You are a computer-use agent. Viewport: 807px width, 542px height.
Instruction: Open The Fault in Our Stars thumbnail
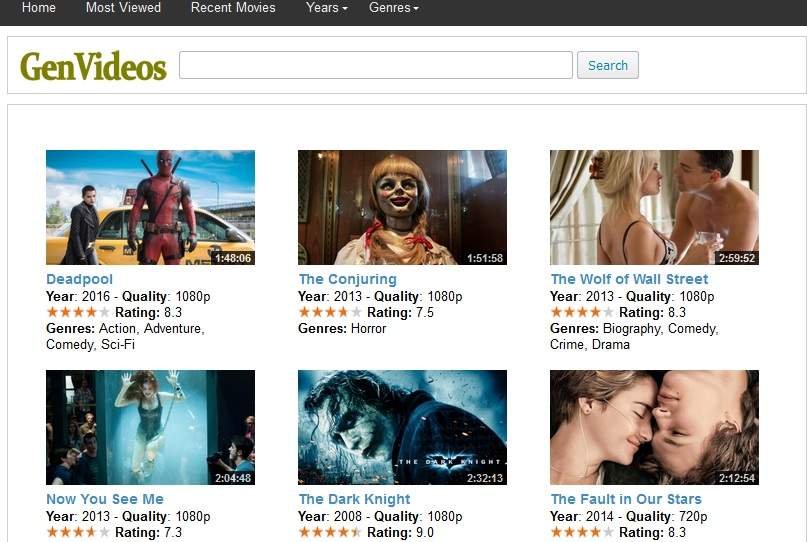[654, 427]
